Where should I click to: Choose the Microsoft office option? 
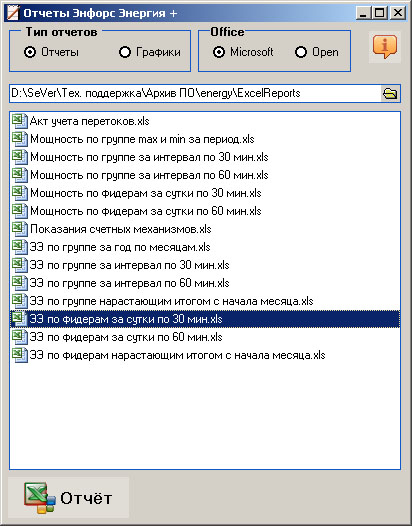coord(219,52)
